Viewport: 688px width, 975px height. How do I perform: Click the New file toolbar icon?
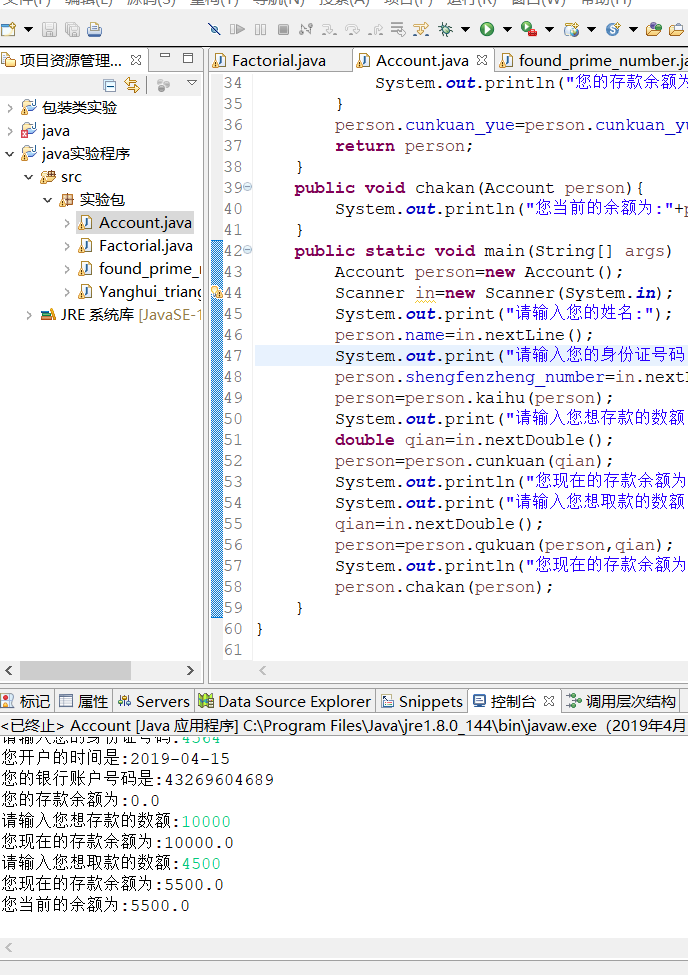coord(9,29)
